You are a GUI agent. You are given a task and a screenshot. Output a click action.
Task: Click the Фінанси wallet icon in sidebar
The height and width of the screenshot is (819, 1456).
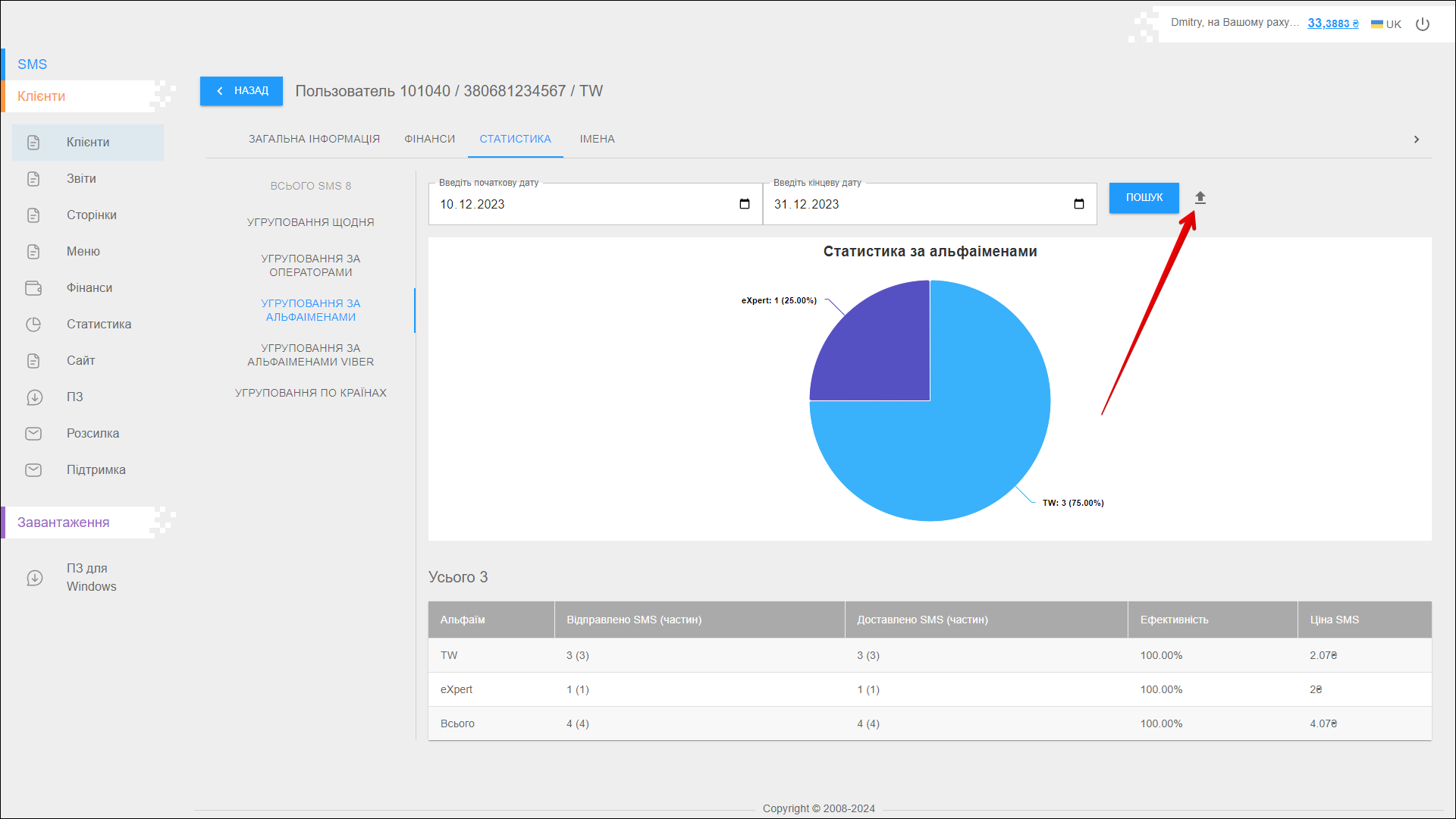coord(33,288)
